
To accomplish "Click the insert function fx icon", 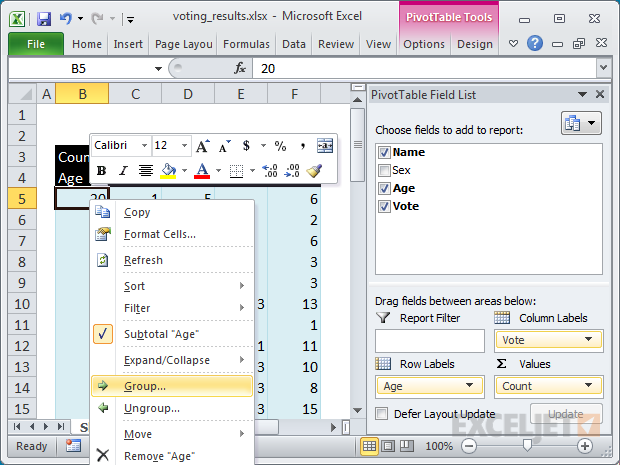I will pos(240,68).
